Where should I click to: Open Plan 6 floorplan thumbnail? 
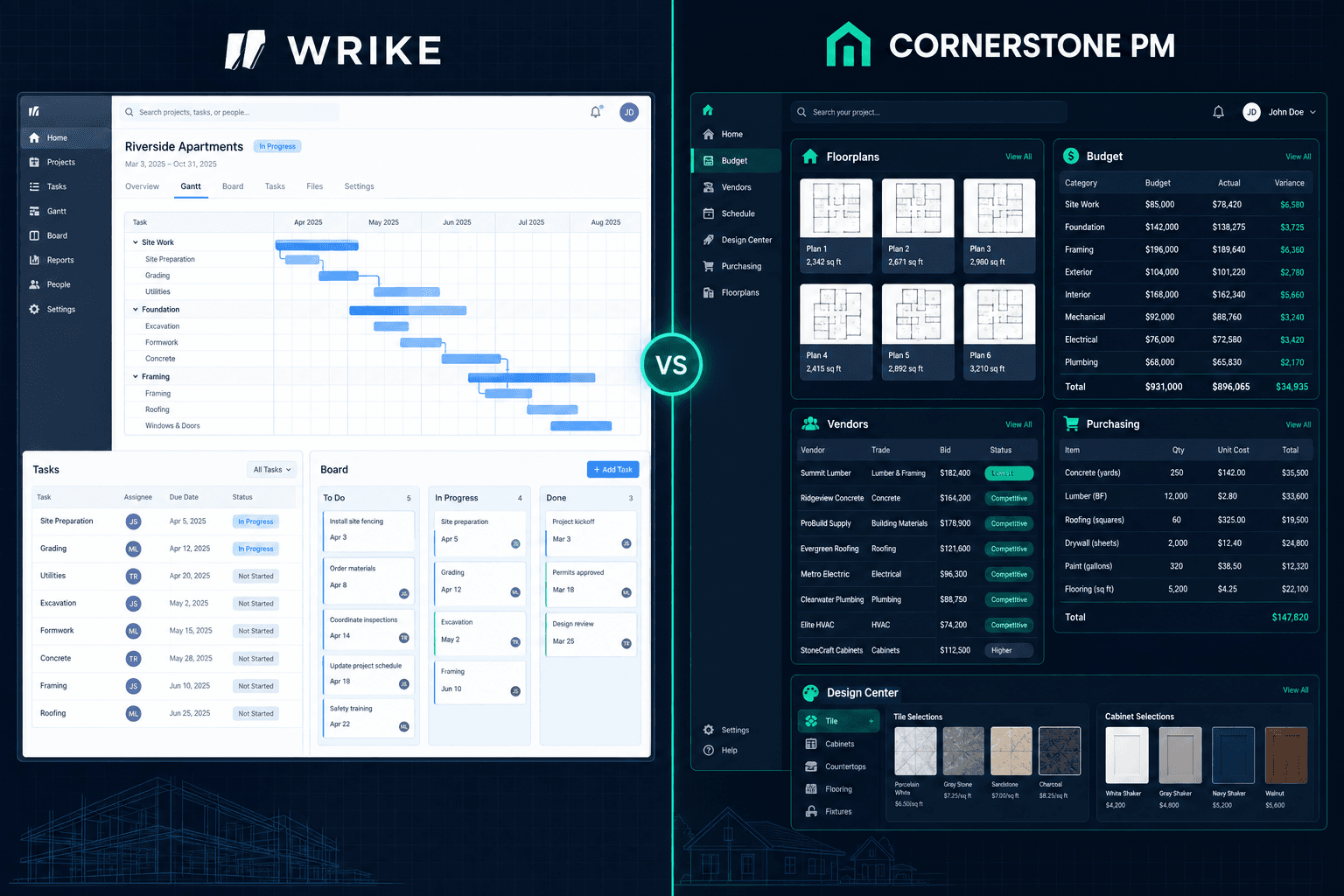tap(999, 313)
